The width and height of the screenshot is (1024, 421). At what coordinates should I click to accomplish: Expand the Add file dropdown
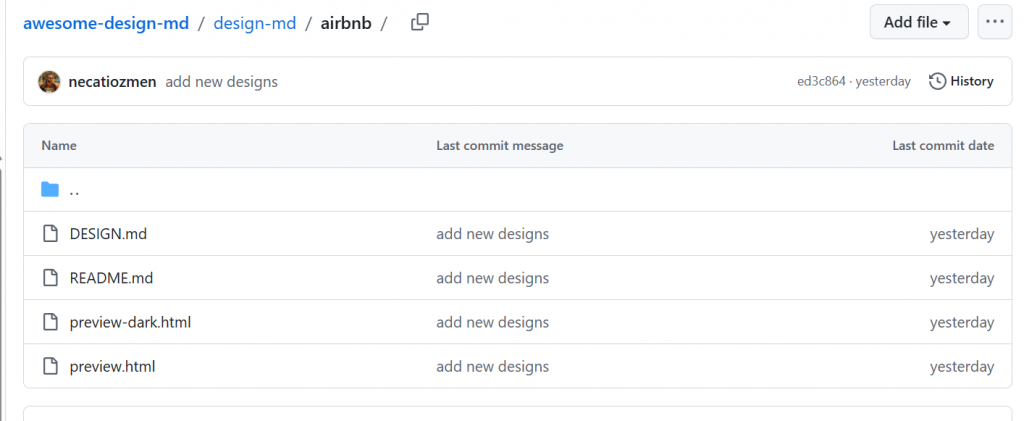pos(918,22)
